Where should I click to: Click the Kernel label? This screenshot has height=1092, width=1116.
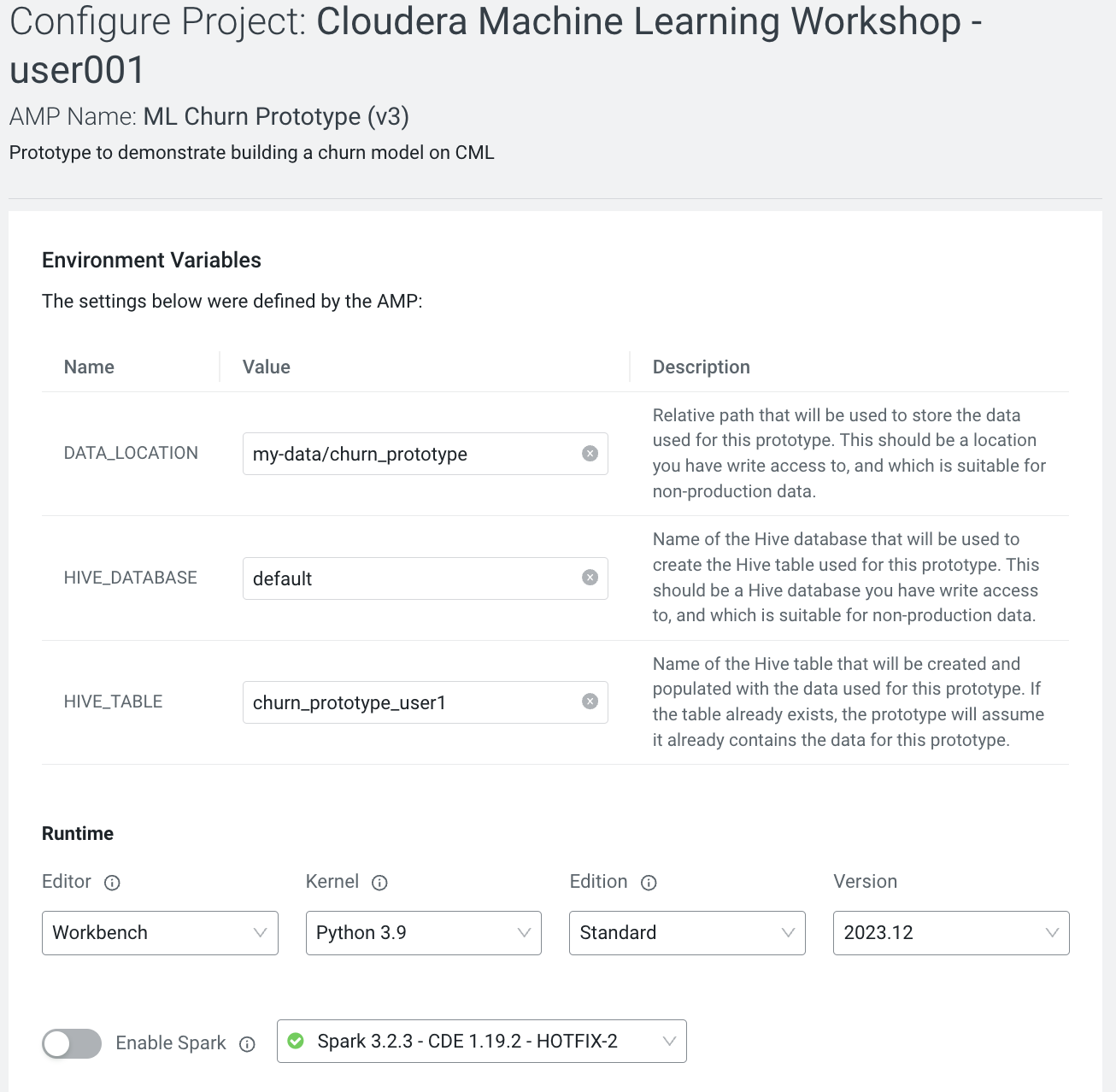coord(332,881)
